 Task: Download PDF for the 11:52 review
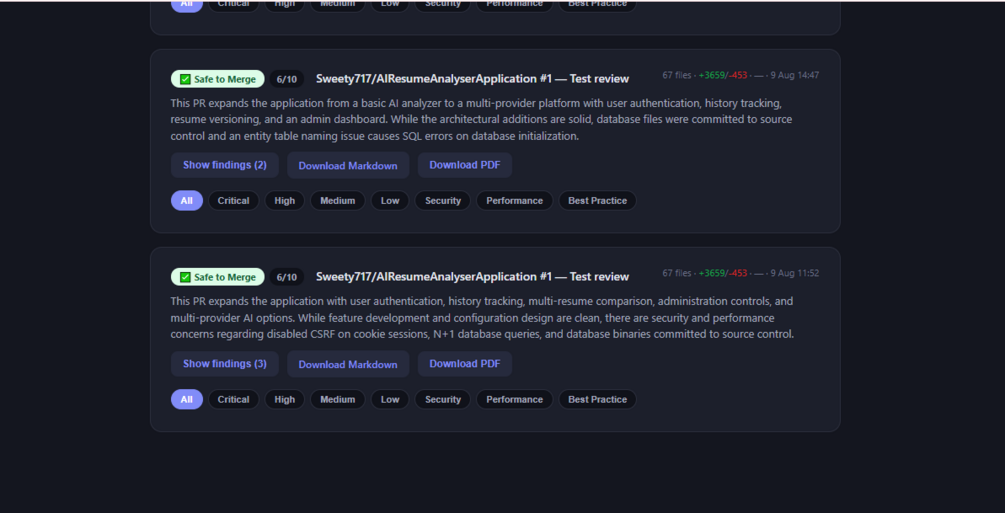pos(465,364)
